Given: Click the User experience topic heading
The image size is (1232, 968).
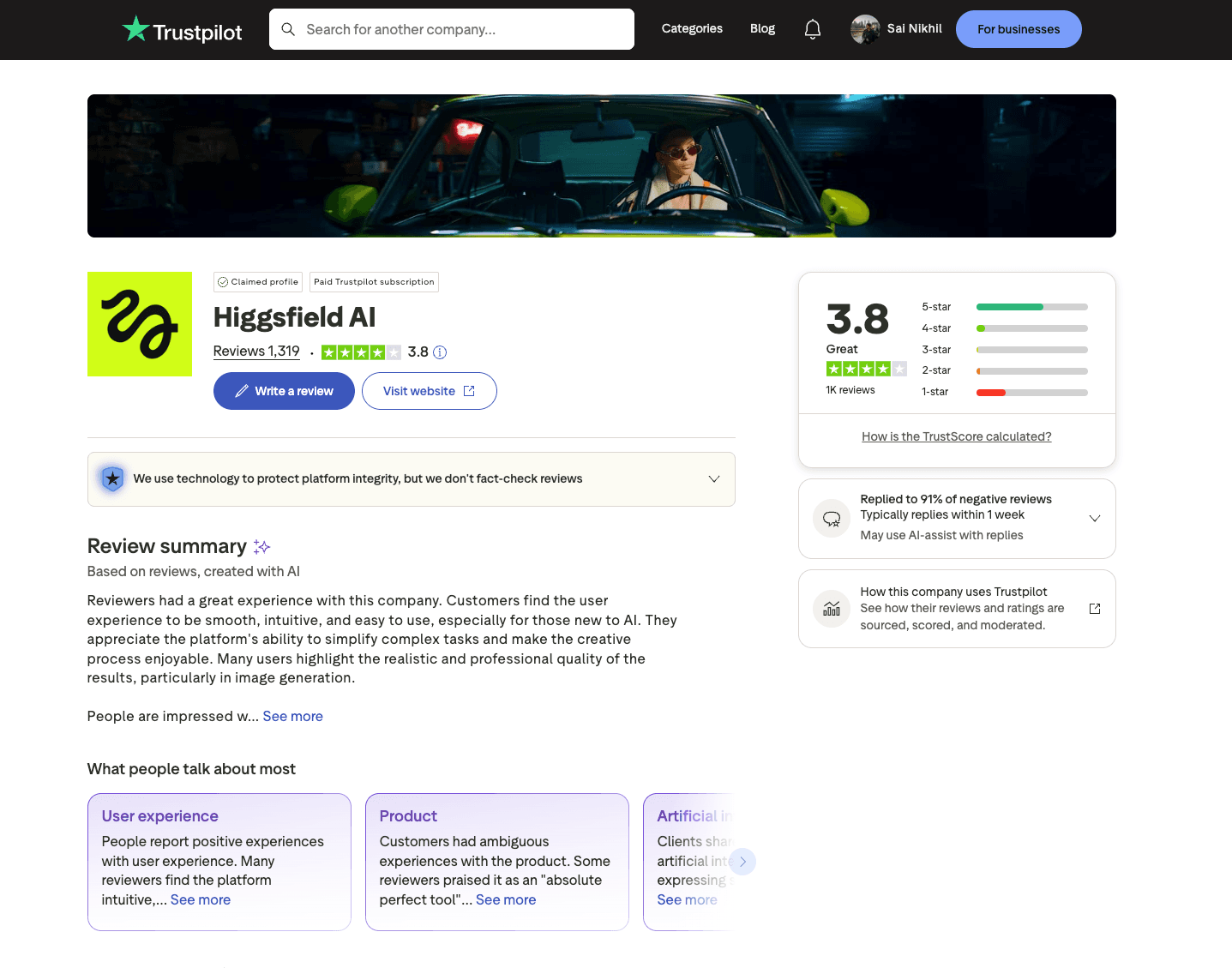Looking at the screenshot, I should coord(160,816).
